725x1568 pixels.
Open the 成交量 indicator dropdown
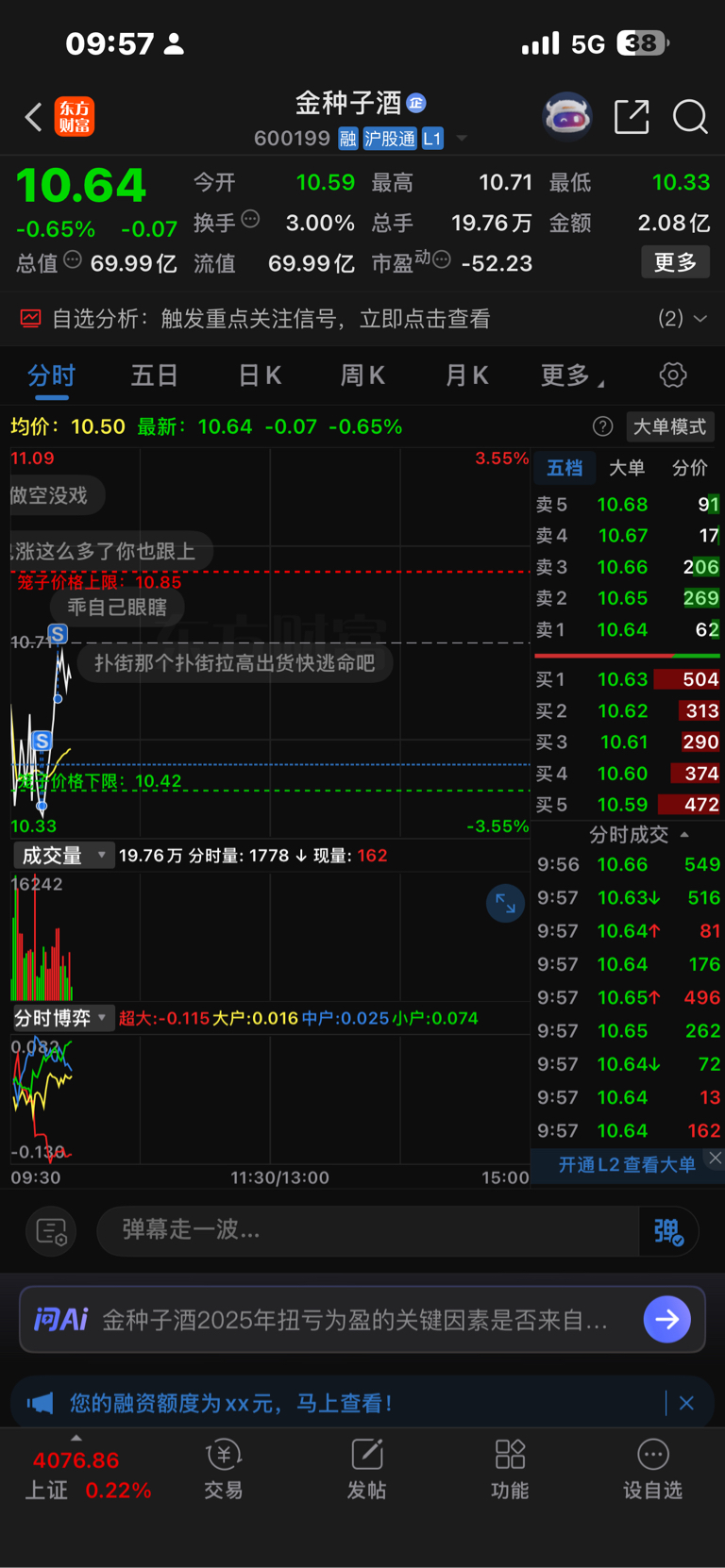click(x=62, y=856)
